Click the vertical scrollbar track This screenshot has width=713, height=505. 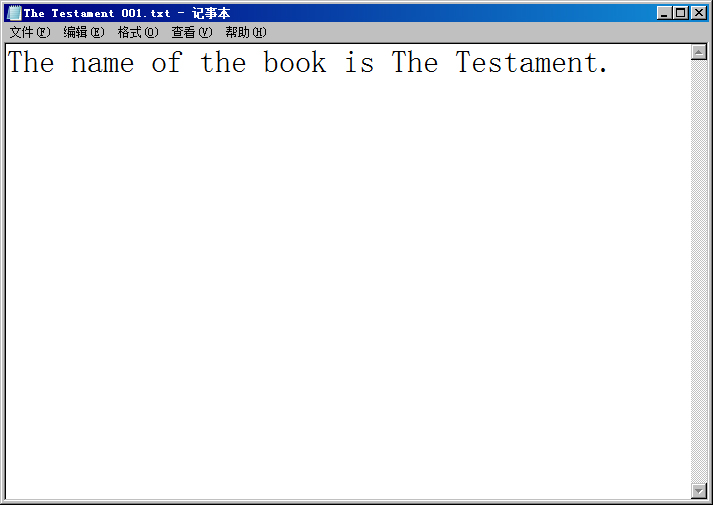[x=699, y=270]
